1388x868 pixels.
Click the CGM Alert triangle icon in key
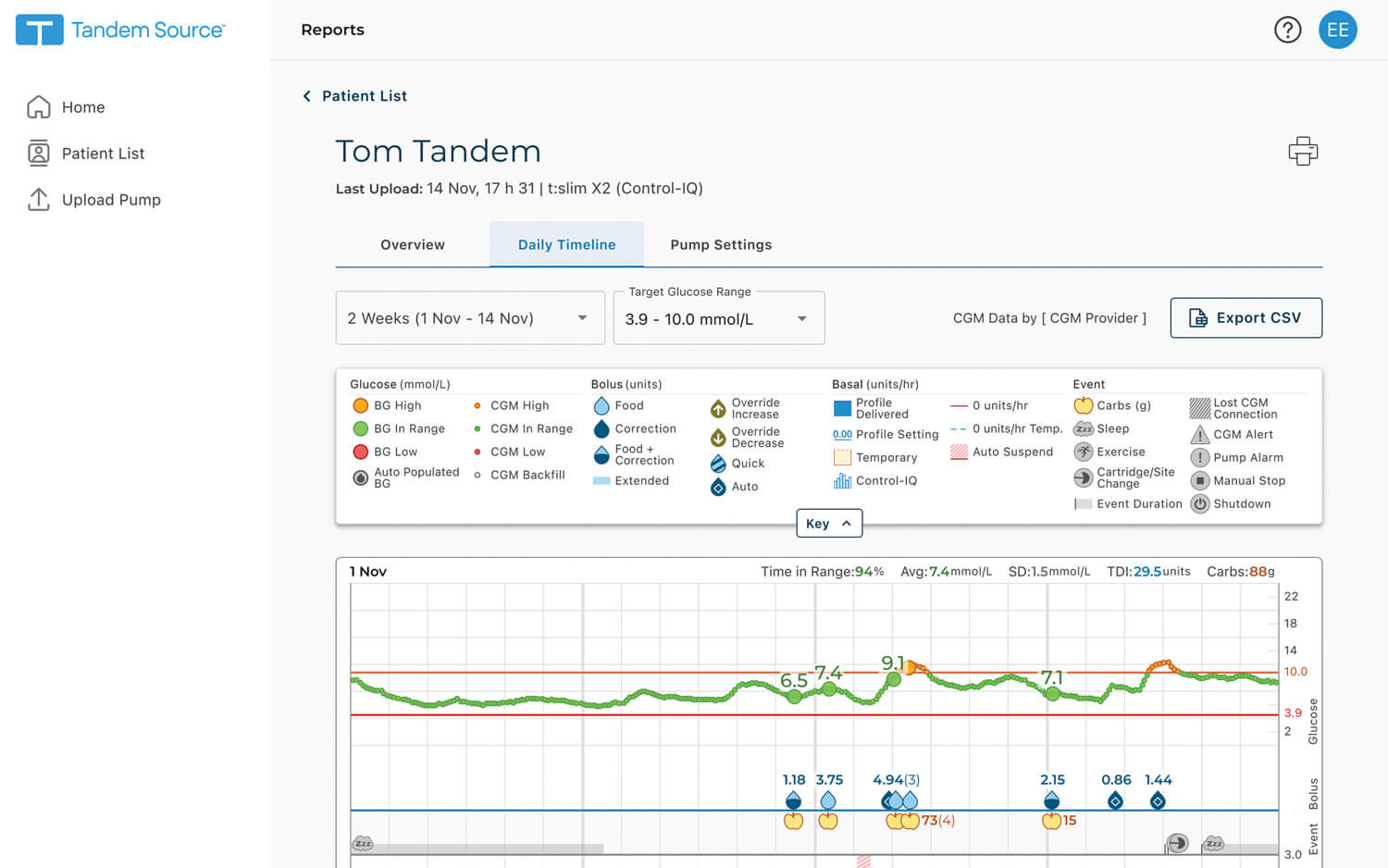tap(1200, 435)
